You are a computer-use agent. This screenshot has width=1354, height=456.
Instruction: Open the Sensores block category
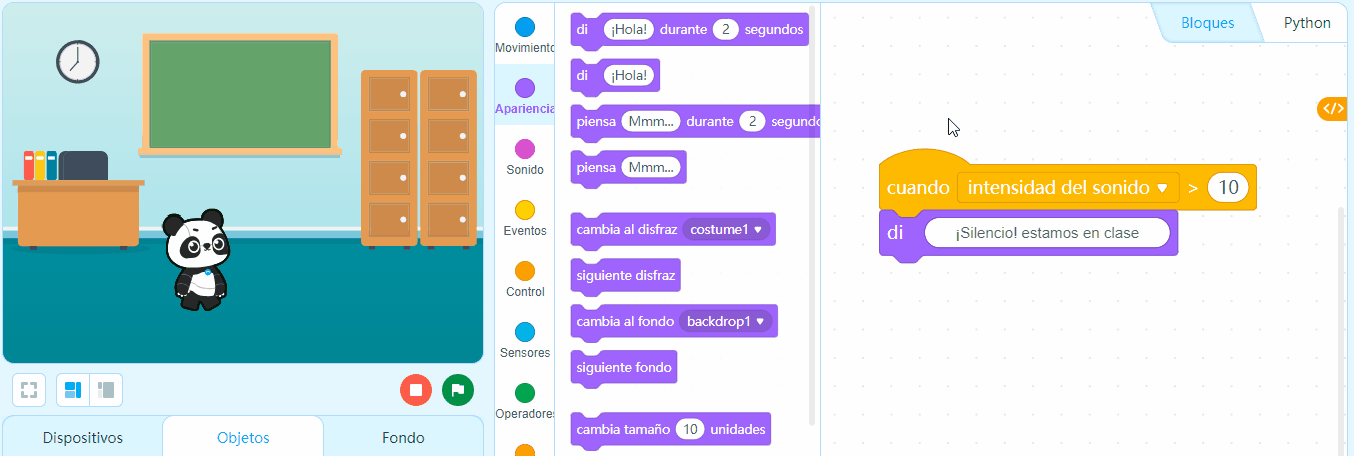click(524, 340)
